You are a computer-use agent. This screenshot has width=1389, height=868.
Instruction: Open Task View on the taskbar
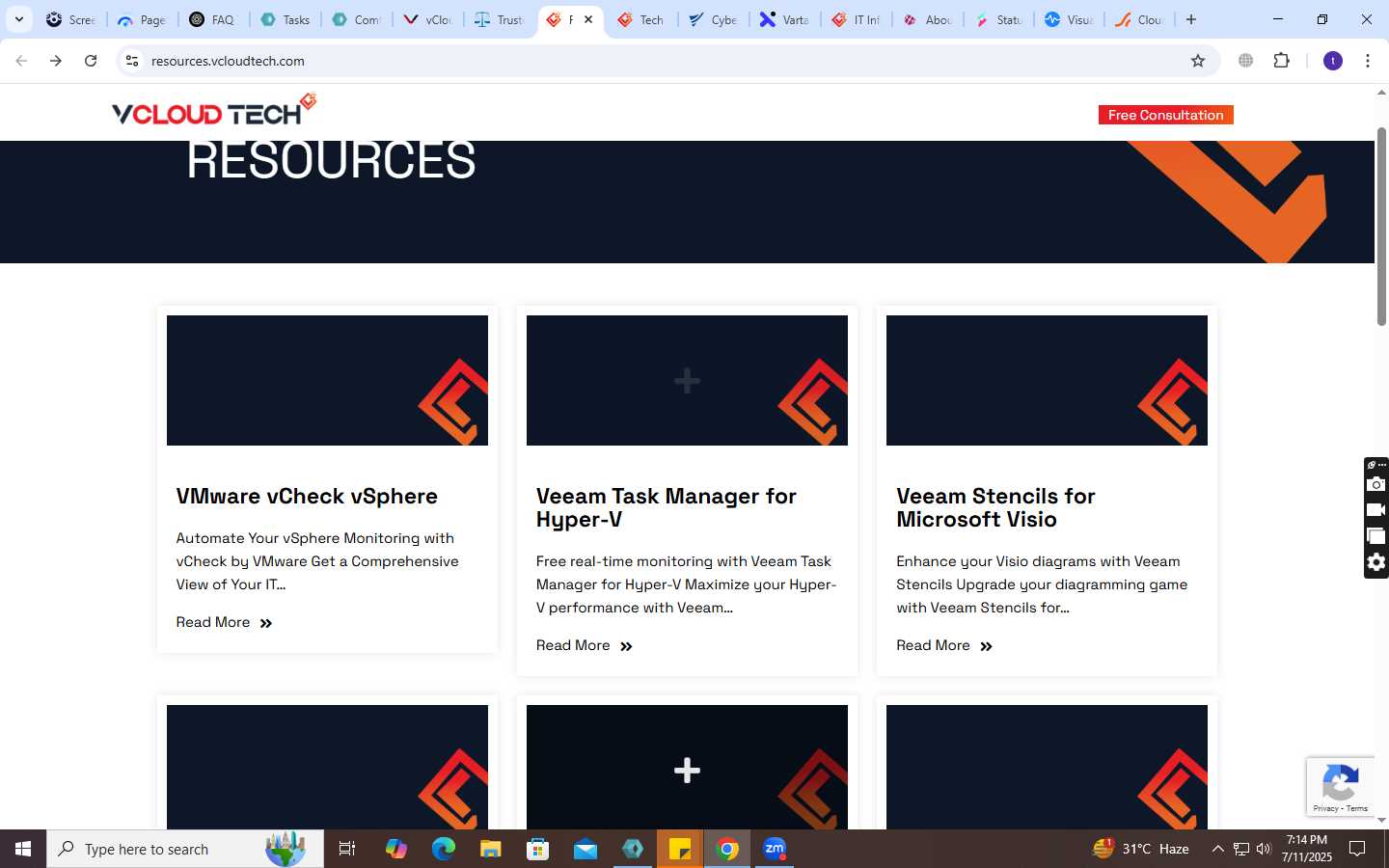pos(347,849)
